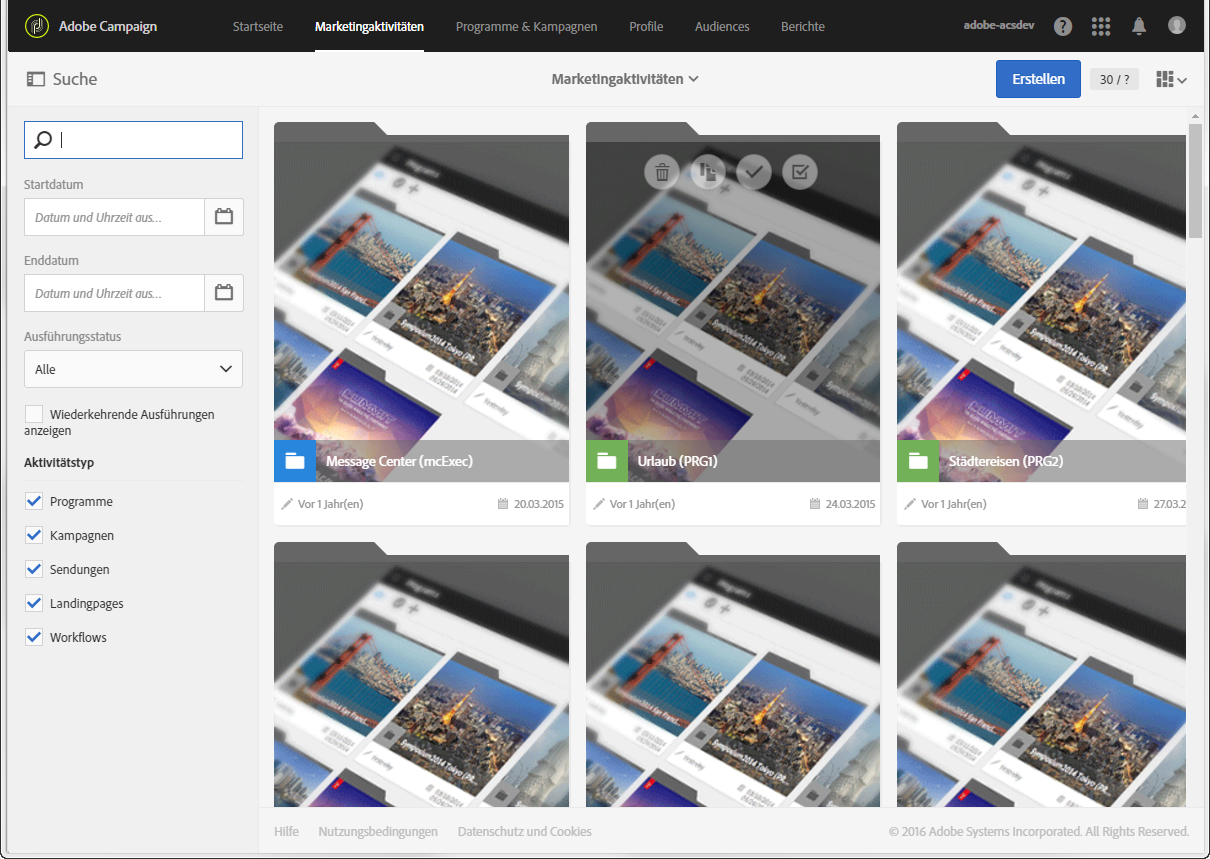Open the Ausführungsstatus Alle dropdown

click(x=133, y=369)
